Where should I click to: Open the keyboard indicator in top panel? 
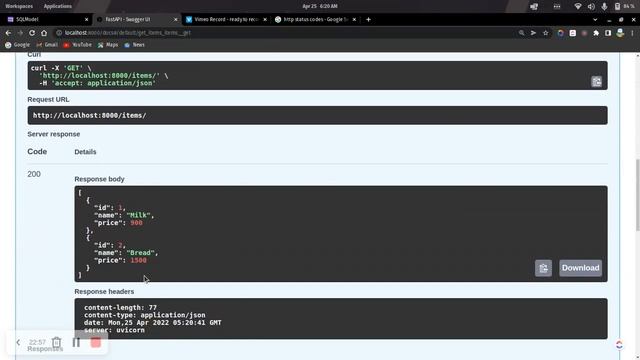point(557,6)
